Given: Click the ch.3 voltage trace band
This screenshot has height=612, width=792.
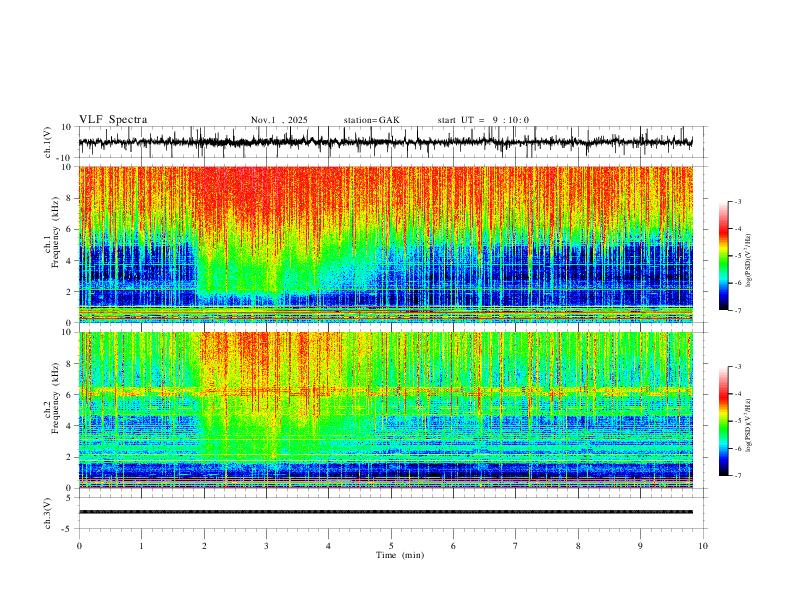Looking at the screenshot, I should [x=385, y=512].
